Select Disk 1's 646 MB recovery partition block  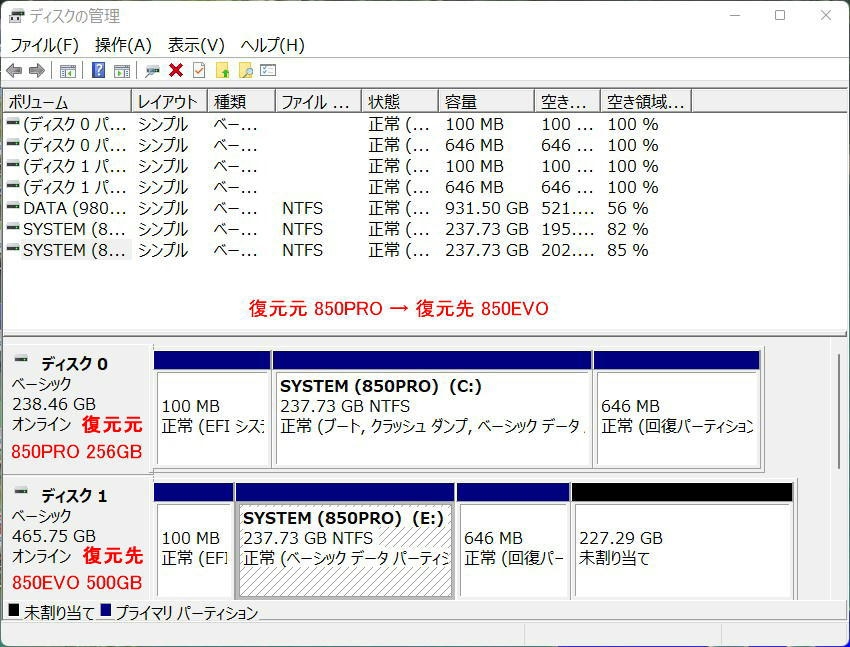tap(513, 541)
